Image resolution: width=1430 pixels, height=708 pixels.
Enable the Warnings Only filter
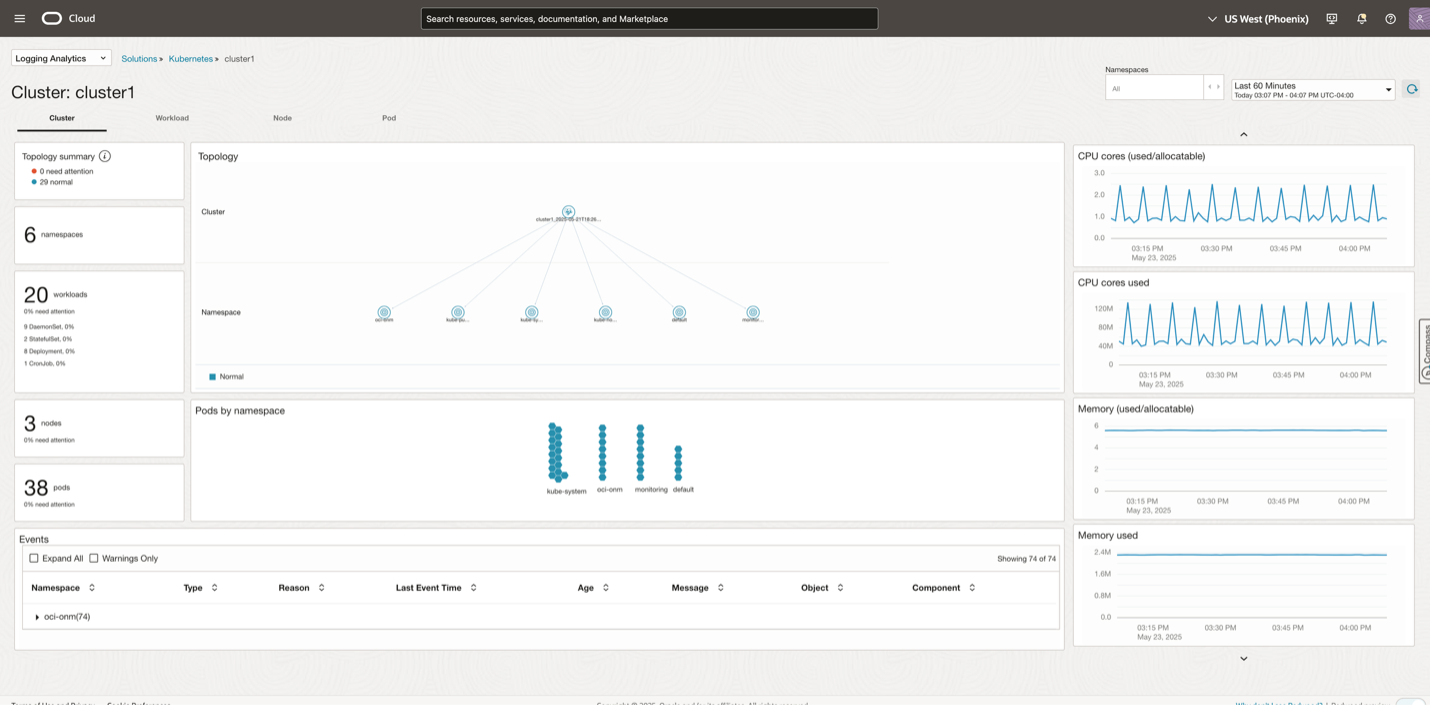tap(94, 558)
